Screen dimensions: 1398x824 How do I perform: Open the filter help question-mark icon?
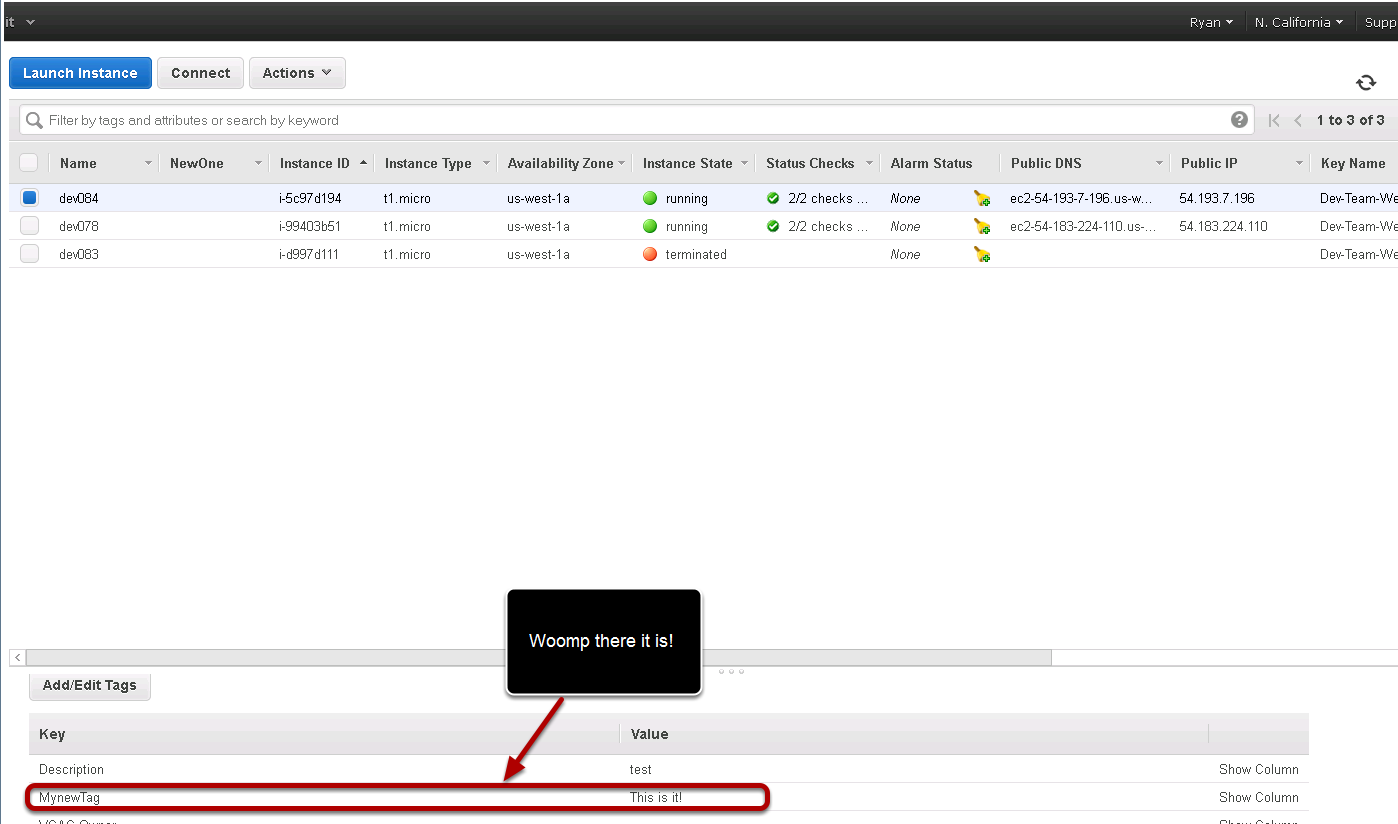pyautogui.click(x=1239, y=120)
